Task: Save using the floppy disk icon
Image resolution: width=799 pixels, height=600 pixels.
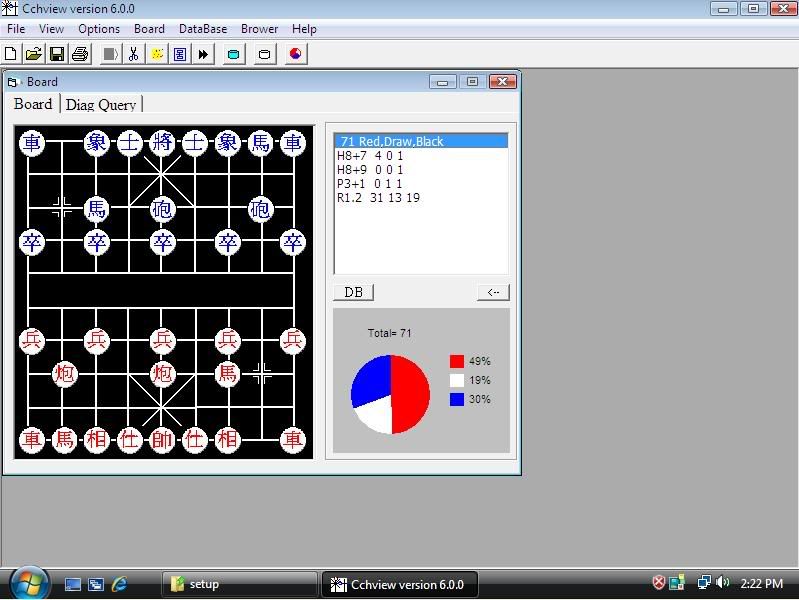Action: click(x=57, y=54)
